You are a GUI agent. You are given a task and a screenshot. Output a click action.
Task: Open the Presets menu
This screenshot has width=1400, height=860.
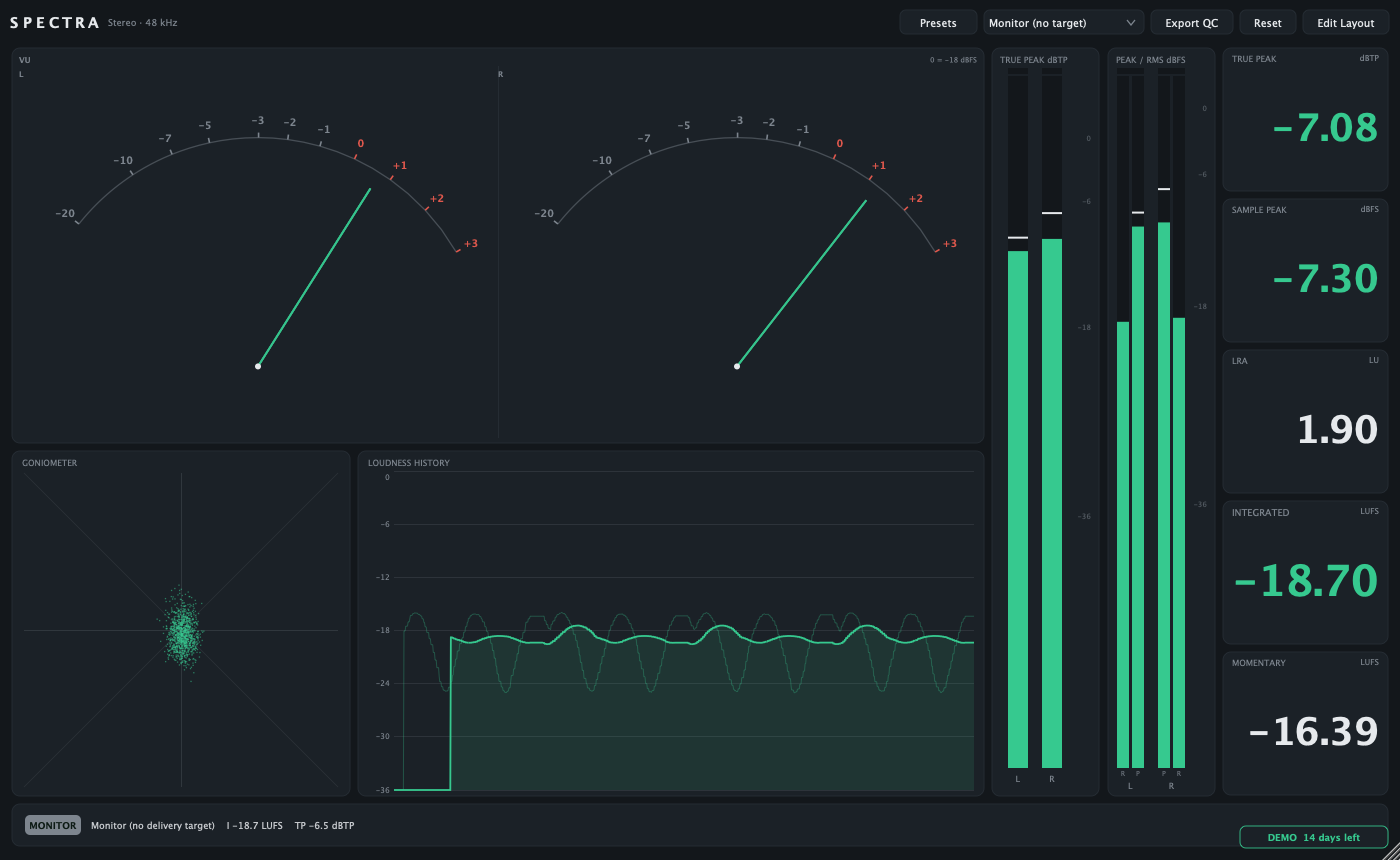click(x=938, y=23)
